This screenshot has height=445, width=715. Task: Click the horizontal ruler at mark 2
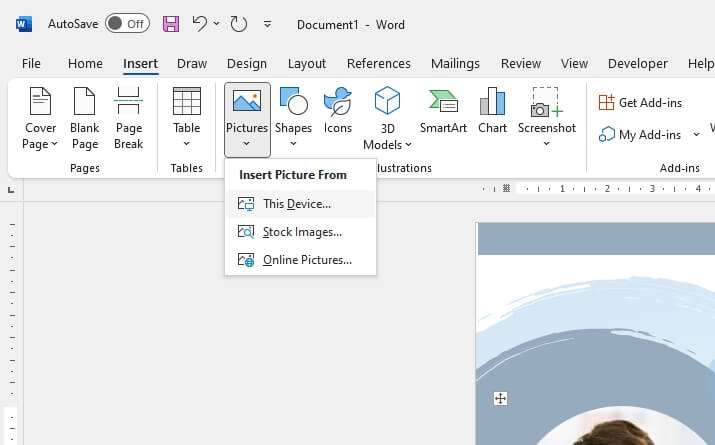tap(607, 188)
